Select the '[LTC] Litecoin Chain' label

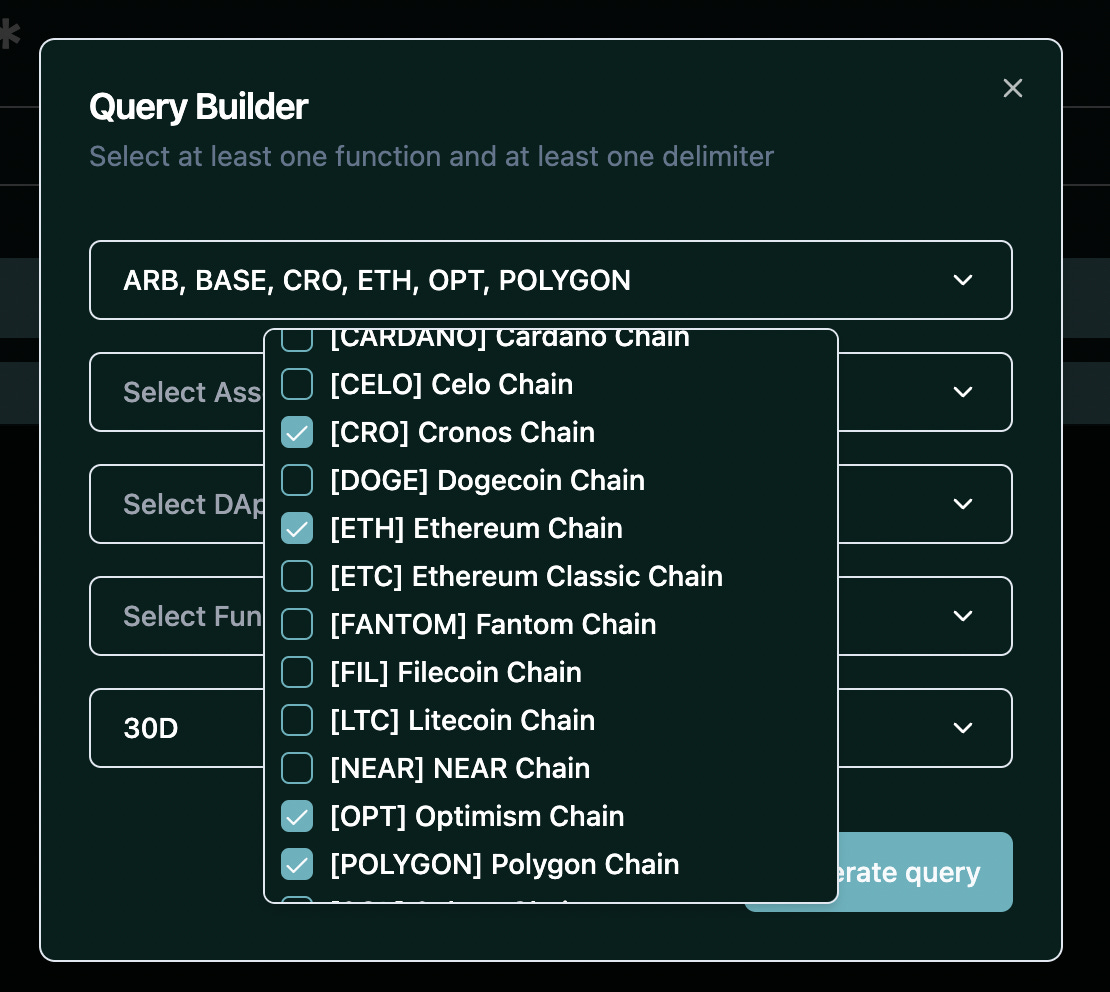462,720
